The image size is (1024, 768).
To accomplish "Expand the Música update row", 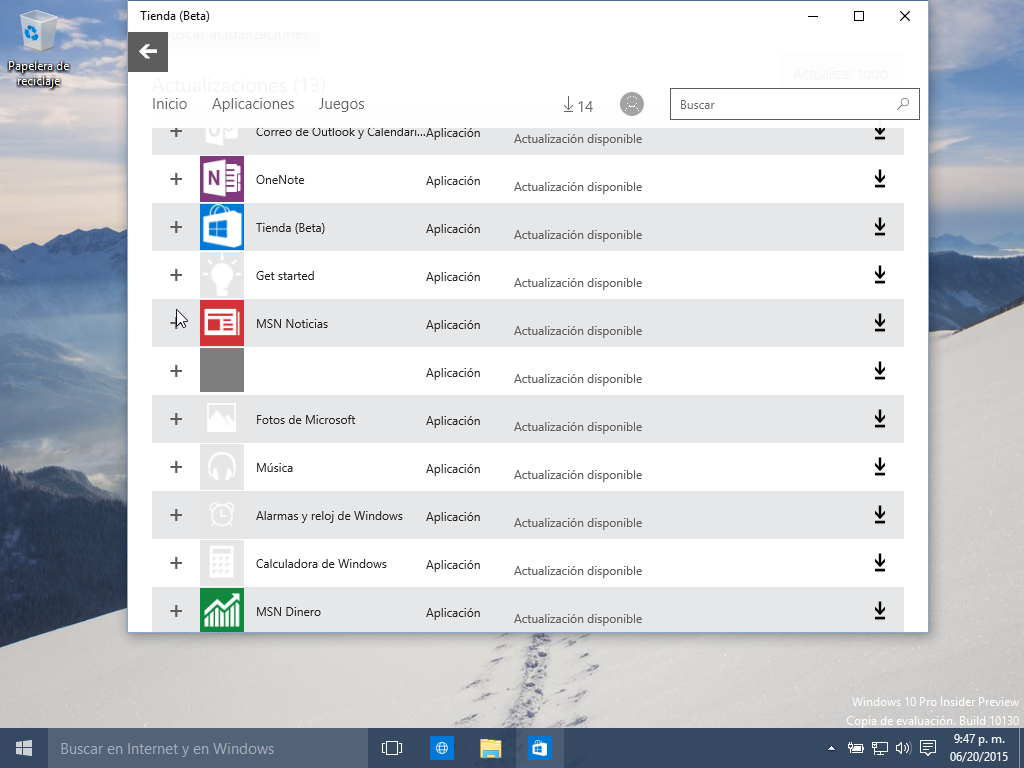I will pyautogui.click(x=176, y=467).
